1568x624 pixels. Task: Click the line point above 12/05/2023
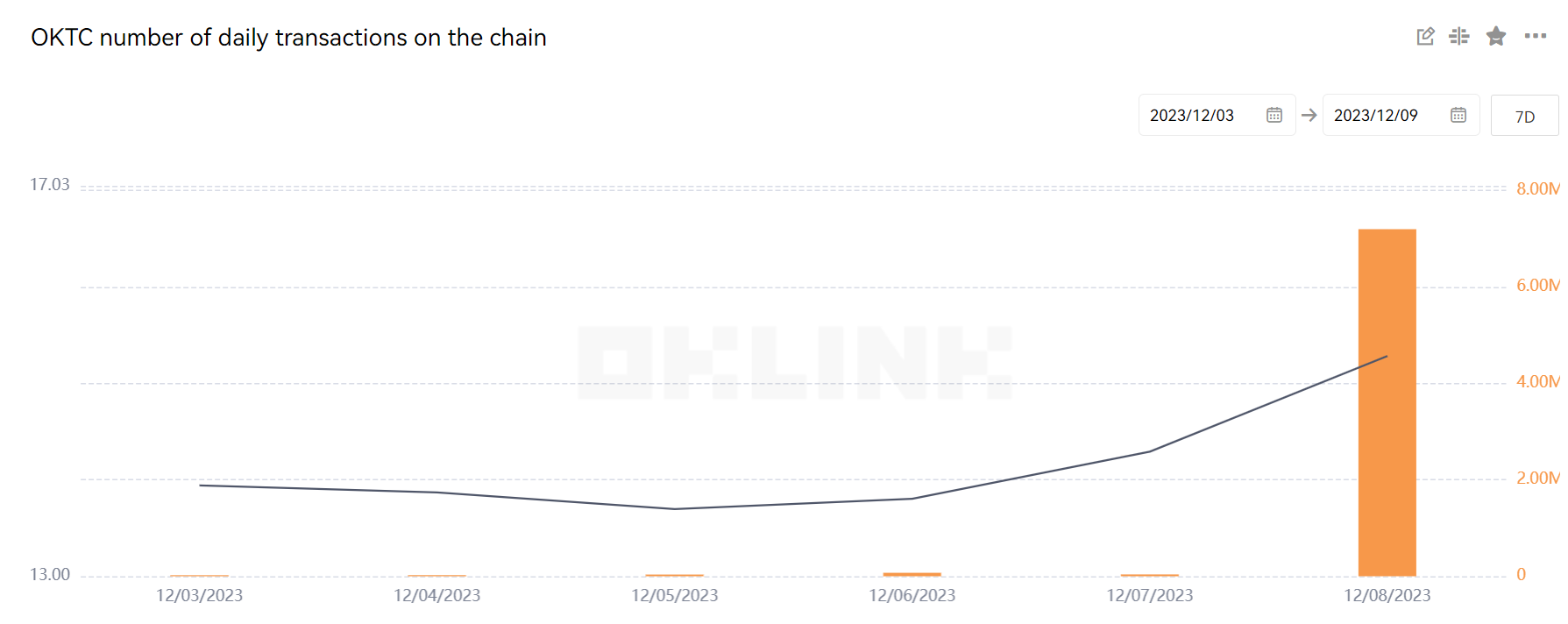tap(674, 508)
